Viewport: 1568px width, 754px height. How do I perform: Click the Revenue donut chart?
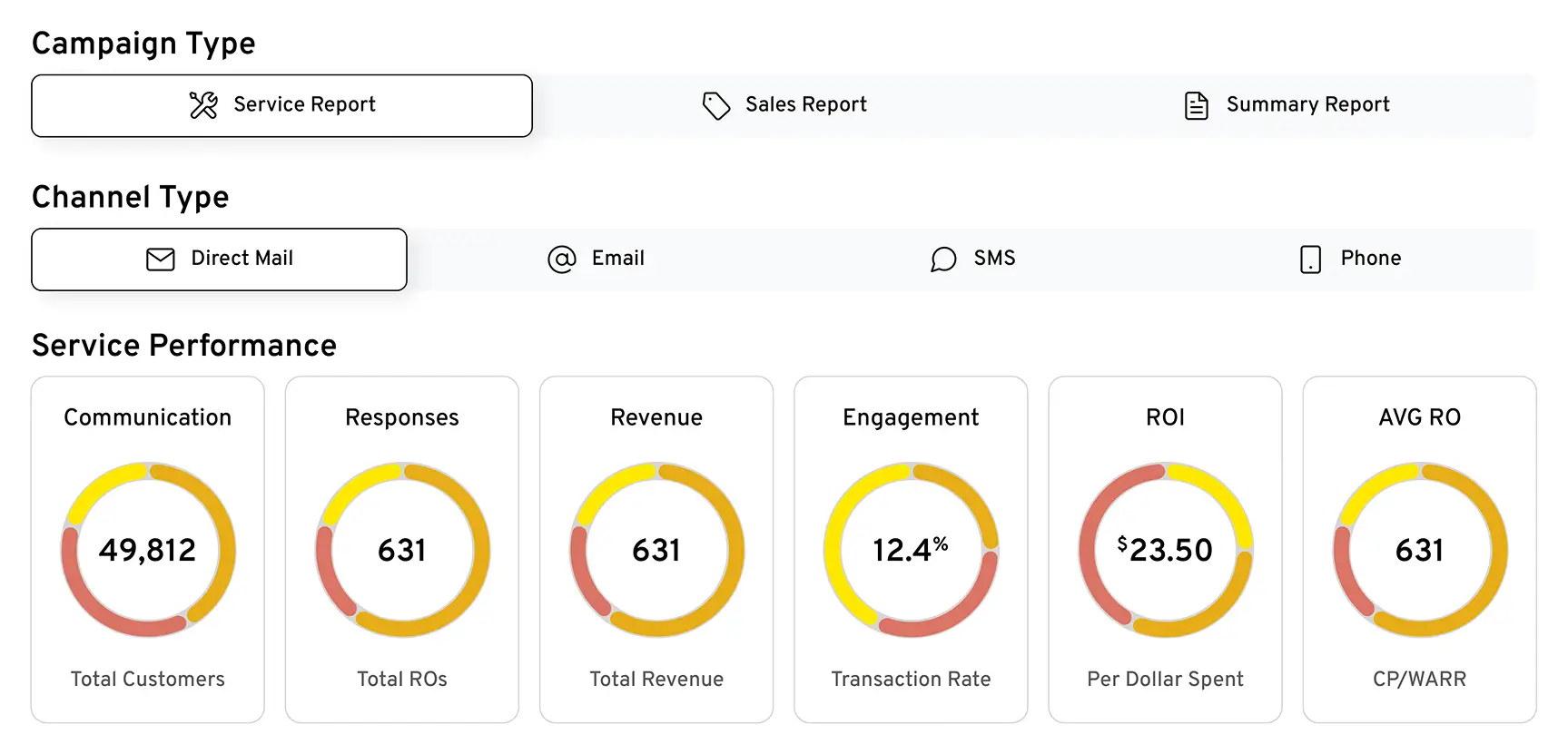click(x=656, y=550)
